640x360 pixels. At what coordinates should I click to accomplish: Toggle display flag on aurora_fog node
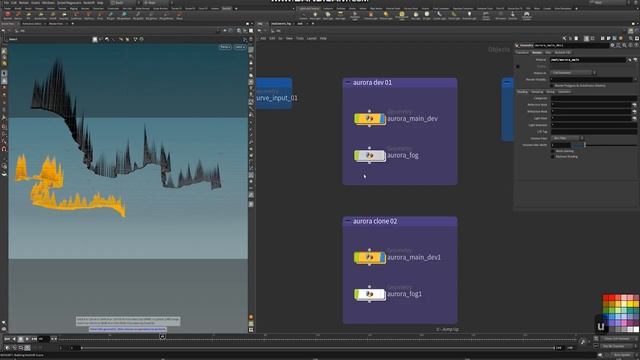382,156
